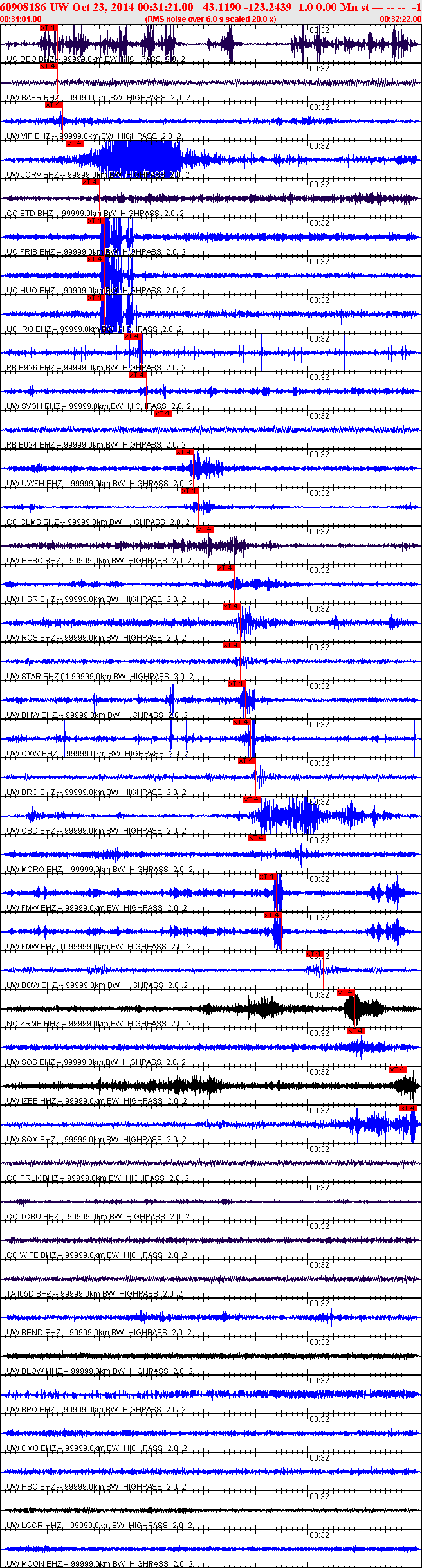Image resolution: width=422 pixels, height=1568 pixels.
Task: Click the pick flag on UW SOS trace
Action: pyautogui.click(x=356, y=1031)
